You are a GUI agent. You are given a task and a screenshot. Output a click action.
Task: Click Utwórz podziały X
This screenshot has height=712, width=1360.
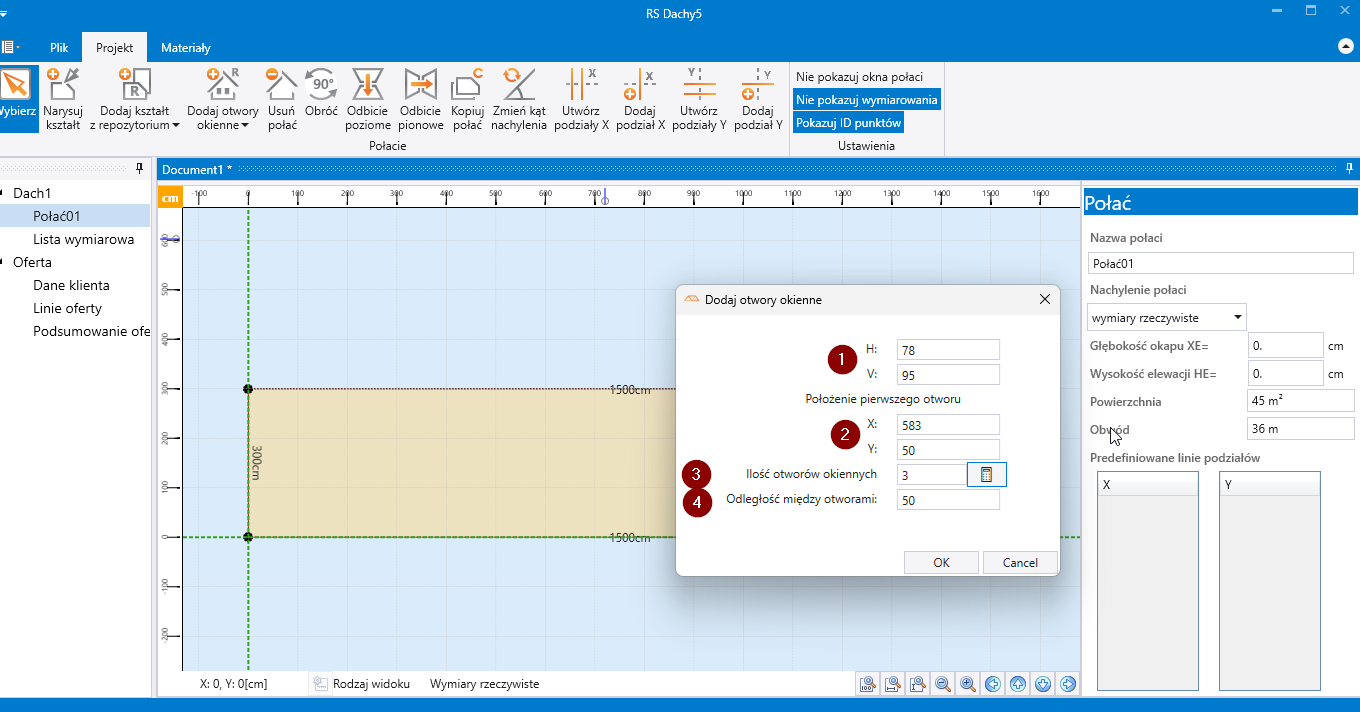585,99
